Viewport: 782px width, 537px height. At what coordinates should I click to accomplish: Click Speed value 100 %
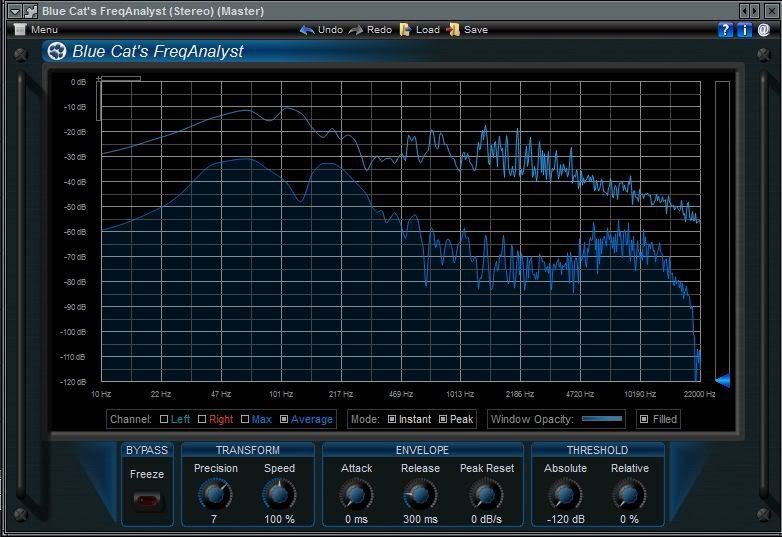(279, 519)
